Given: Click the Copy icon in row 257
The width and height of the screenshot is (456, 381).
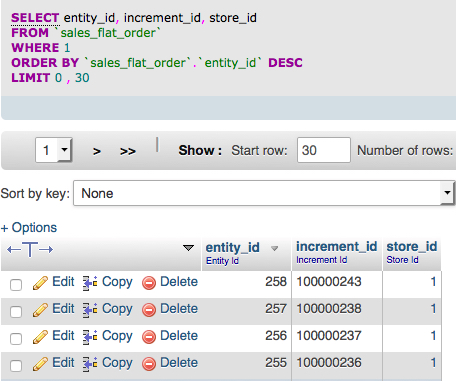Looking at the screenshot, I should coord(90,310).
